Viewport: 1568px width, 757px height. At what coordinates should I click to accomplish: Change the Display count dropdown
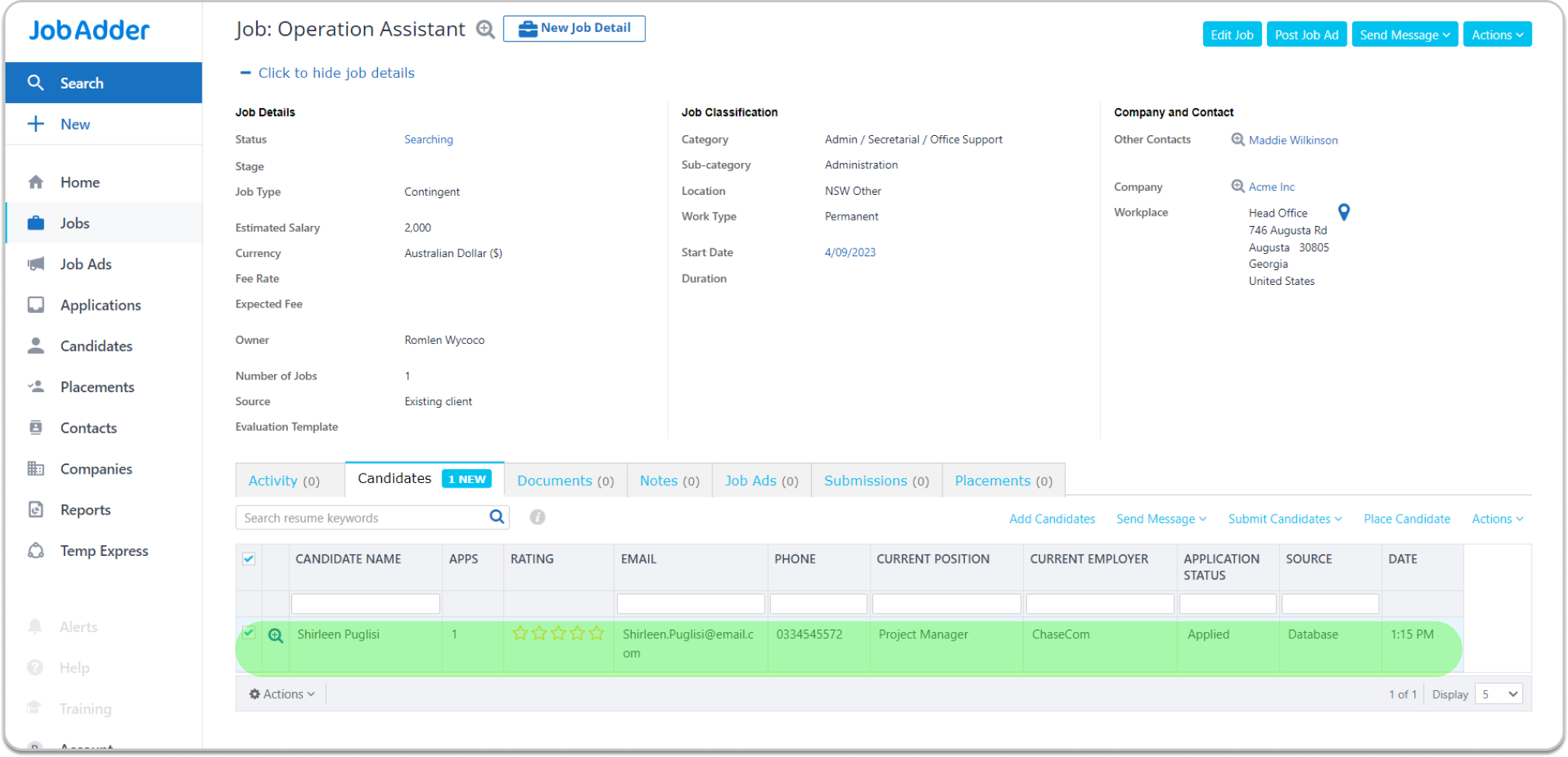pos(1497,693)
